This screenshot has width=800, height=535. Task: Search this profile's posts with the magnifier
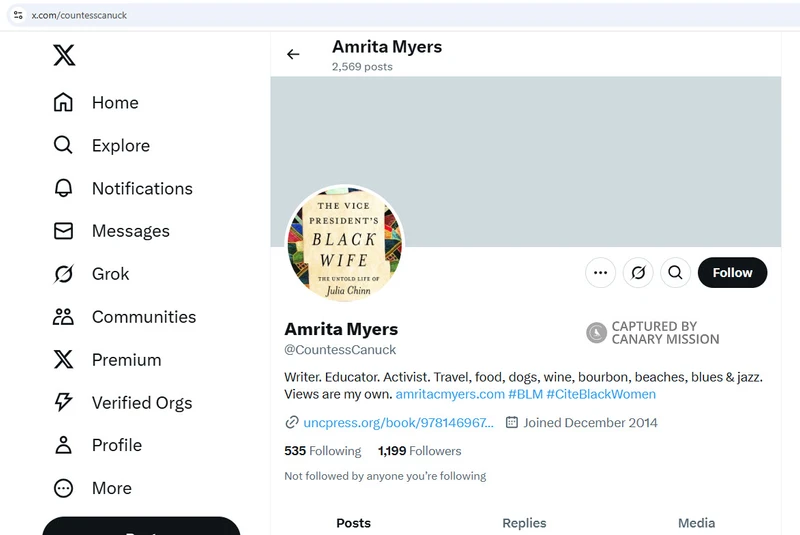[675, 273]
